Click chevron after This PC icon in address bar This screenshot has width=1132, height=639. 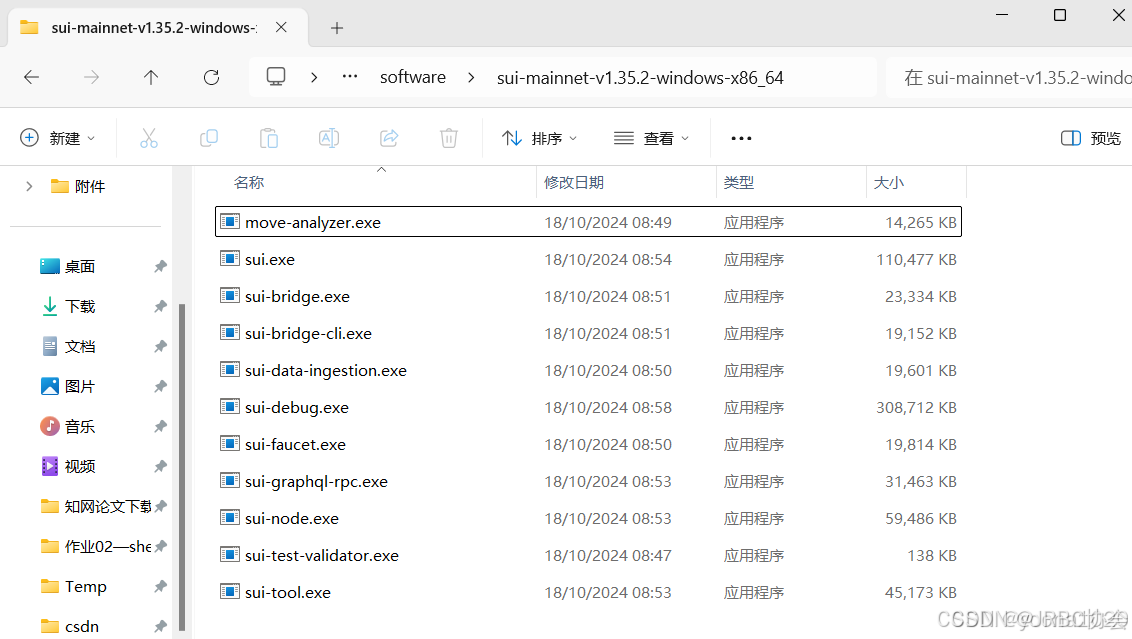(x=313, y=77)
